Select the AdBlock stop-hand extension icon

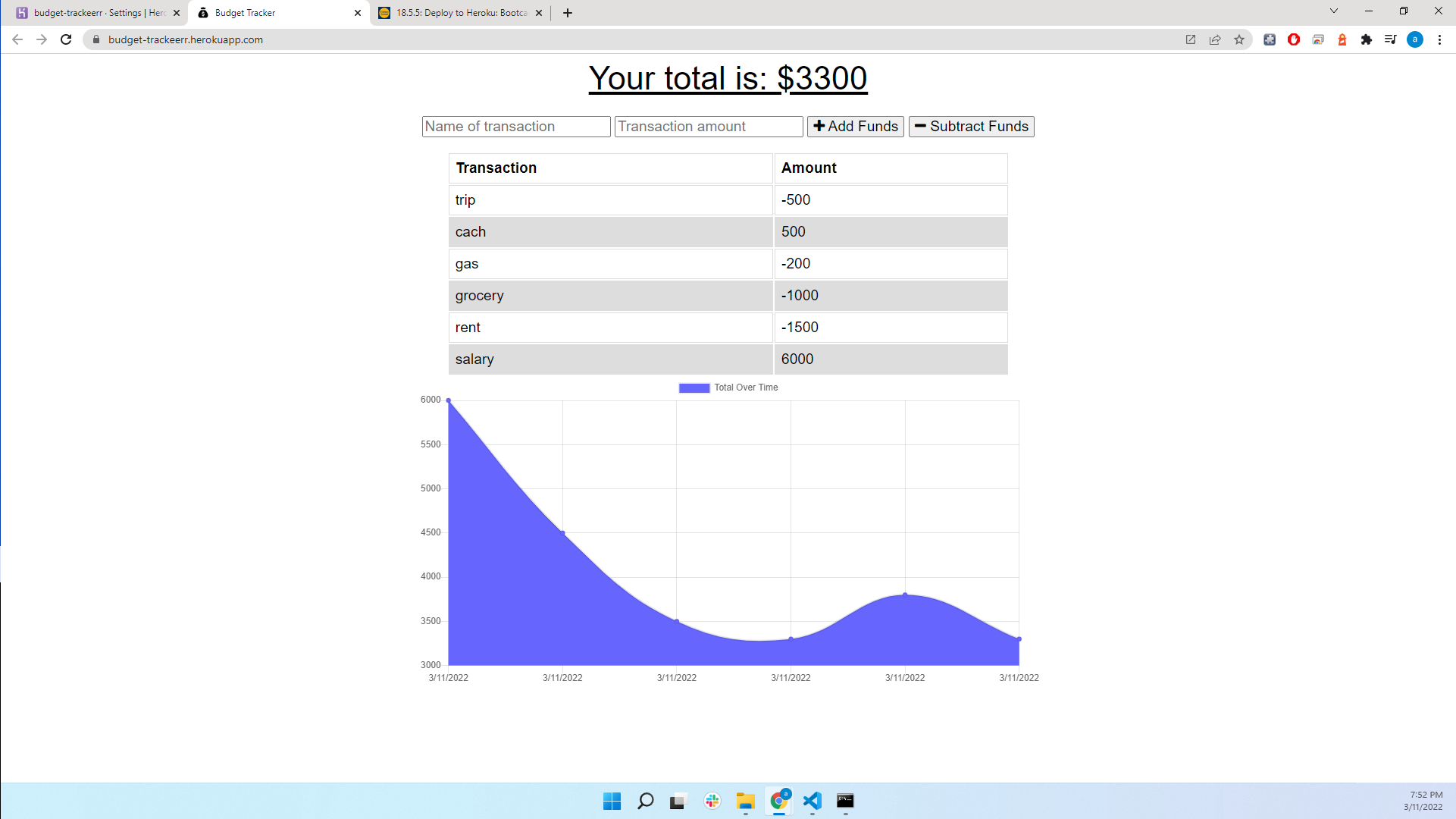(1294, 39)
